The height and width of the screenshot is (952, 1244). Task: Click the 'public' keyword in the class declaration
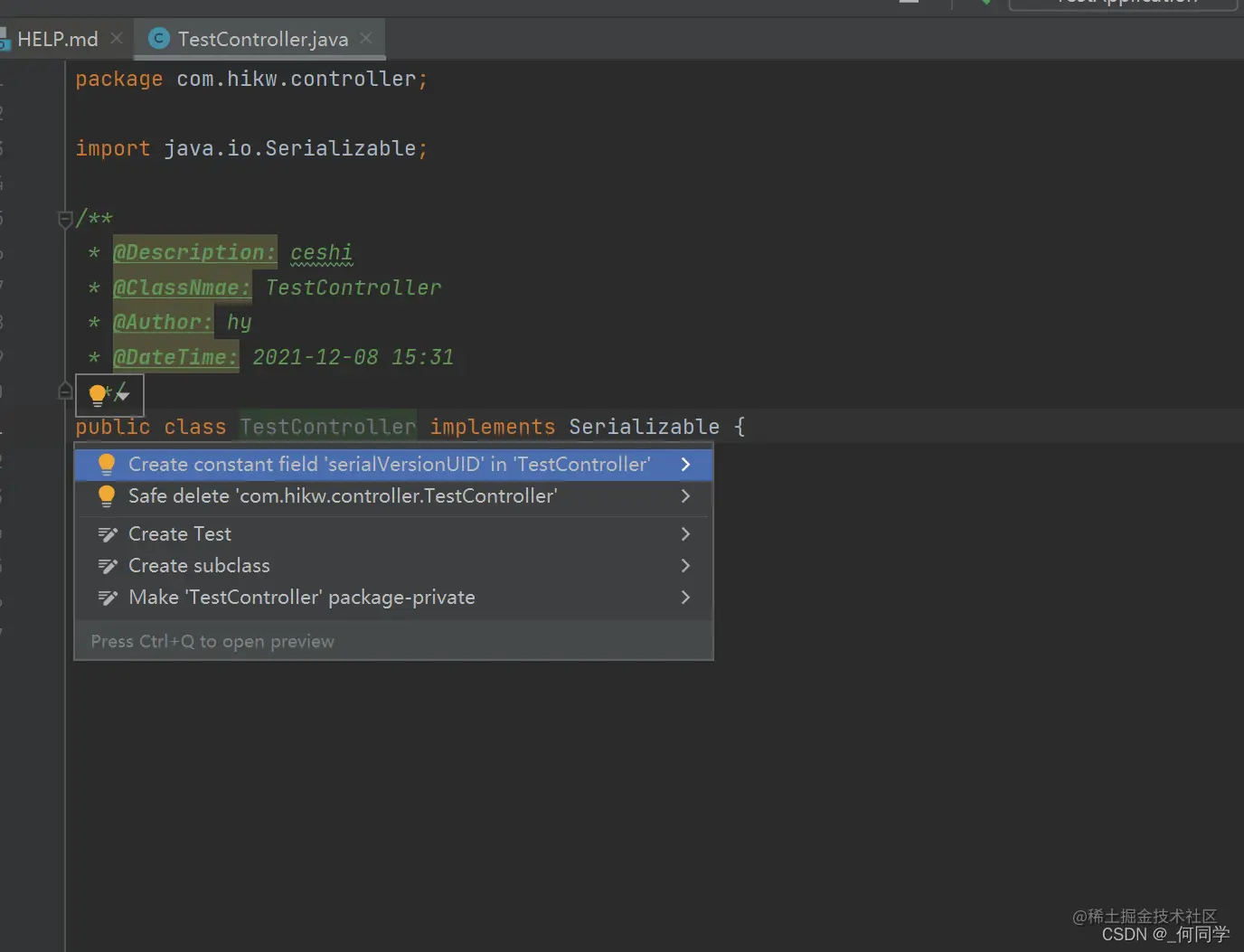pos(113,426)
